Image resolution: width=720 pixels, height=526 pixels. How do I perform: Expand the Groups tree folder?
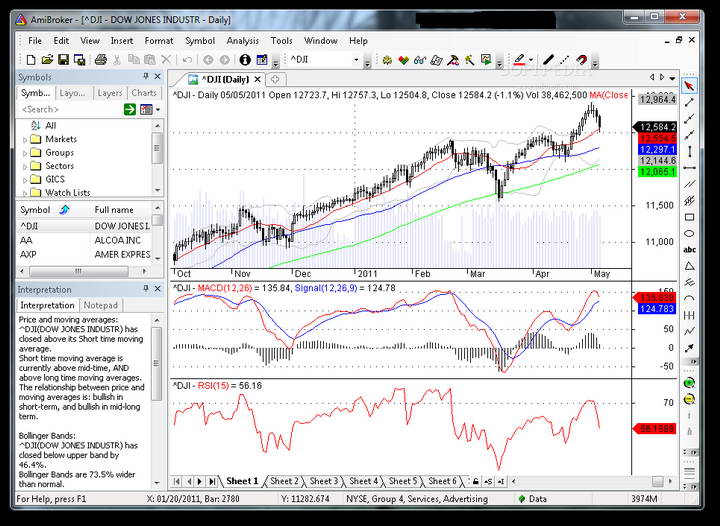pyautogui.click(x=25, y=153)
